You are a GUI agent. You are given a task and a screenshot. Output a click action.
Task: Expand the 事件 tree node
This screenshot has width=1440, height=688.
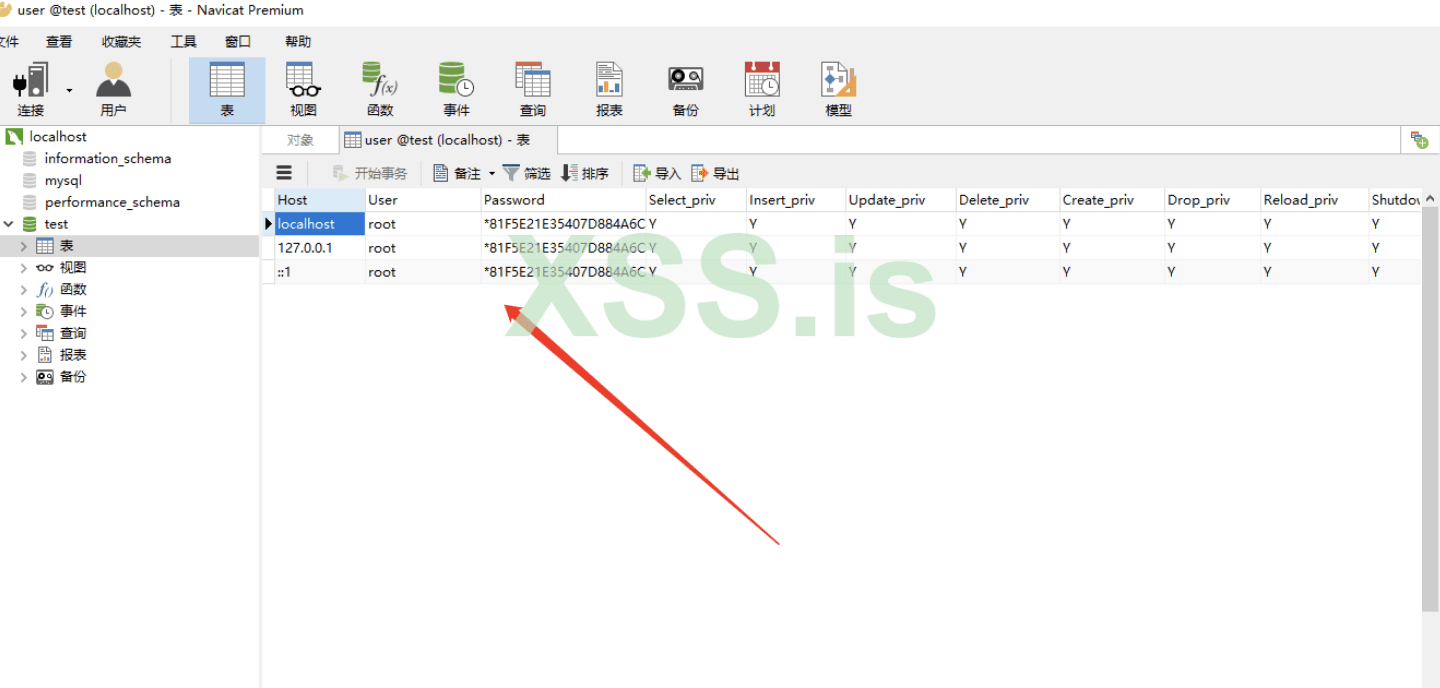tap(24, 311)
